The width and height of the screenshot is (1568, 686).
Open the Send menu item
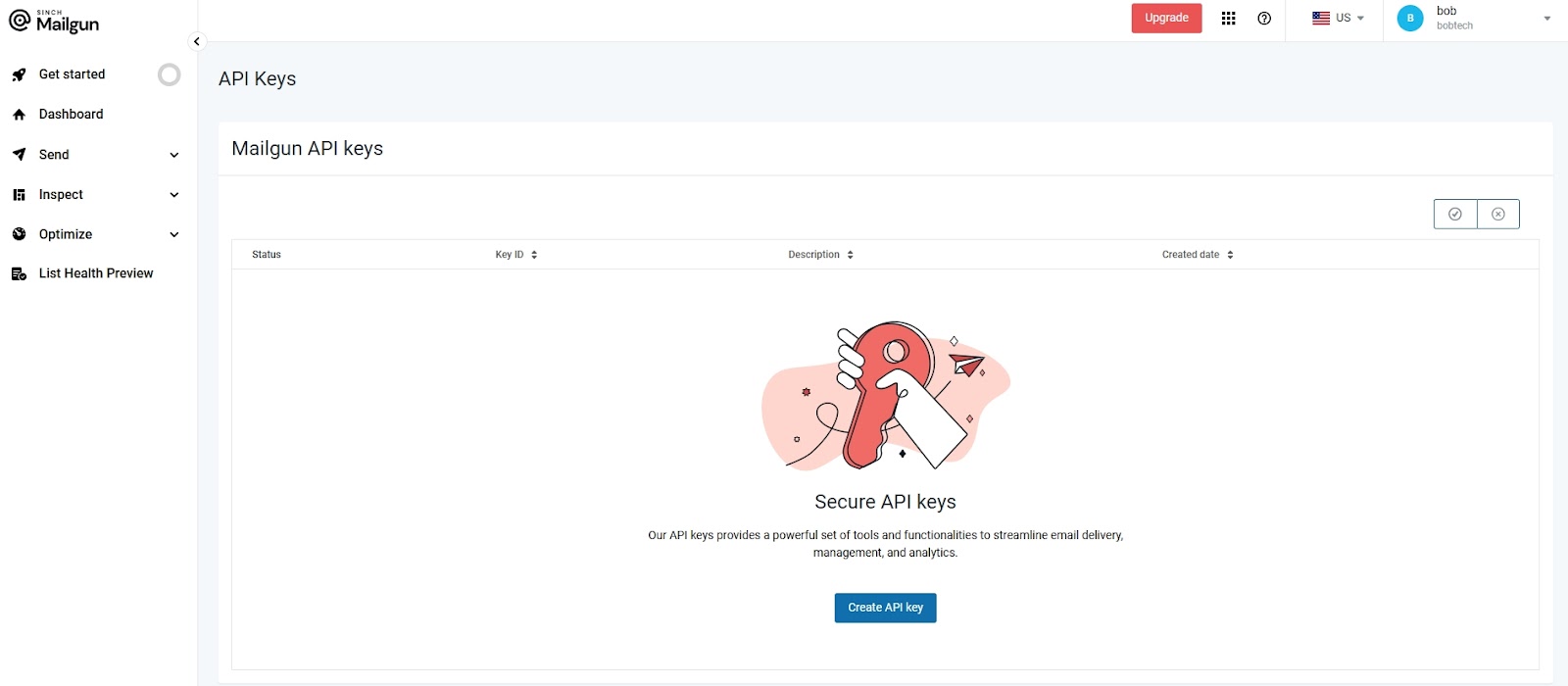tap(54, 155)
